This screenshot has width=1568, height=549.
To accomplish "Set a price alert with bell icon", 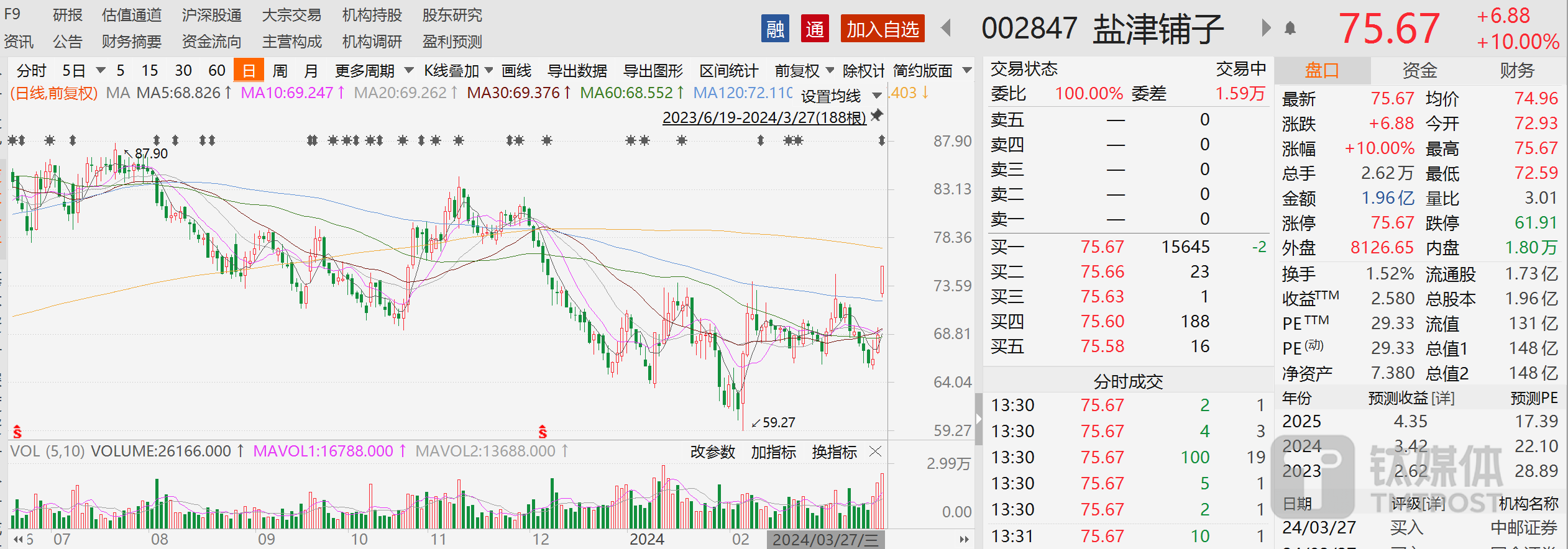I will coord(1290,29).
